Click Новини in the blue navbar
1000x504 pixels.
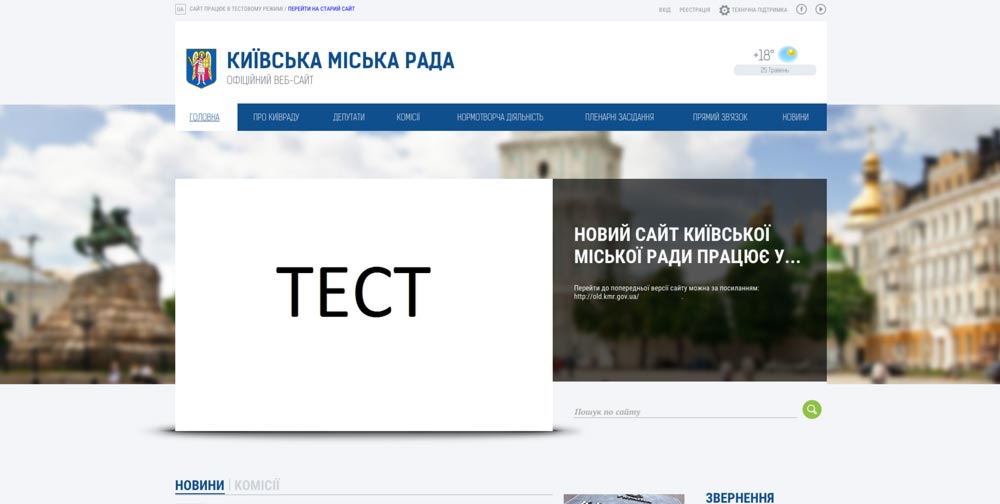pos(795,117)
